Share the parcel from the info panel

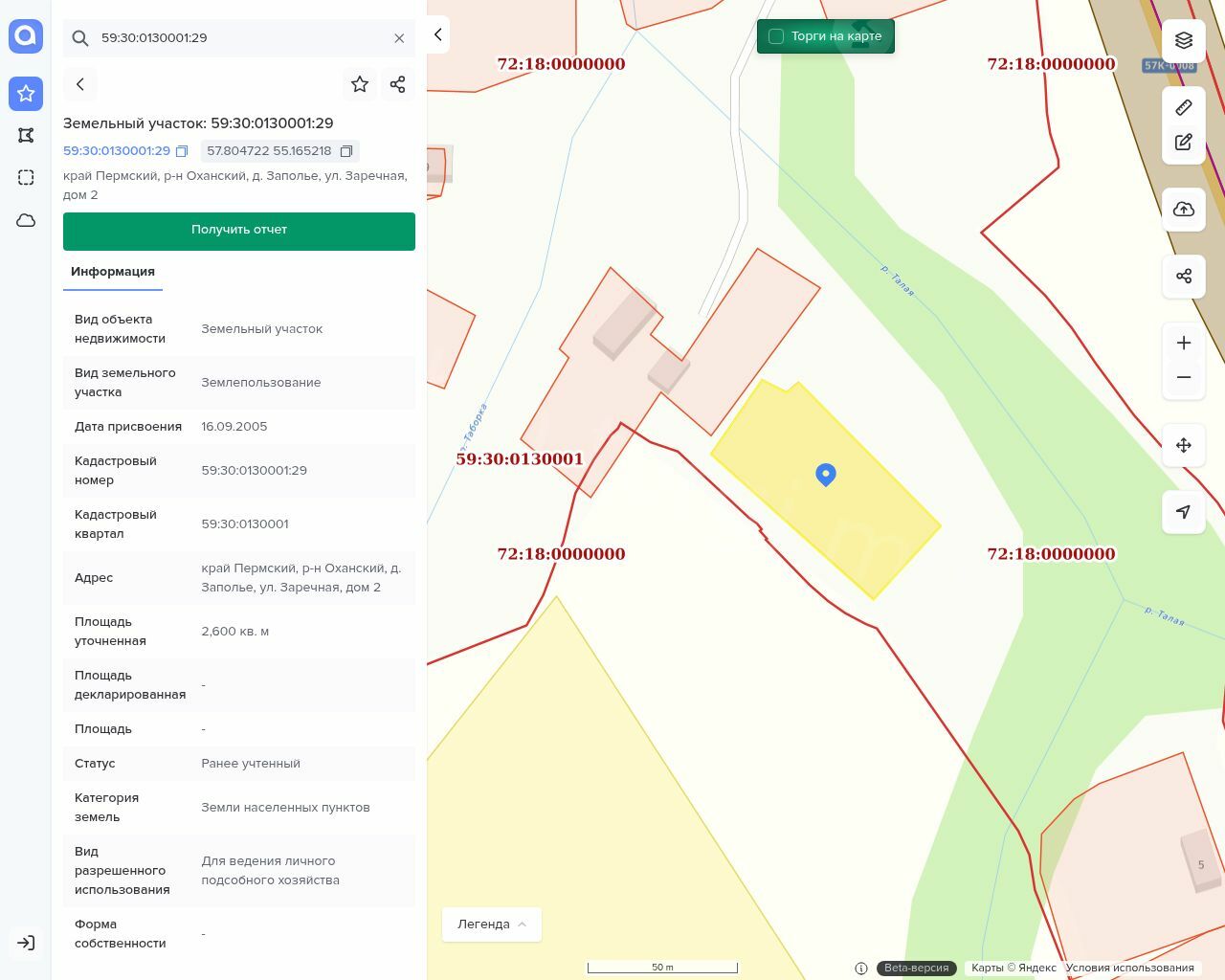pos(398,84)
